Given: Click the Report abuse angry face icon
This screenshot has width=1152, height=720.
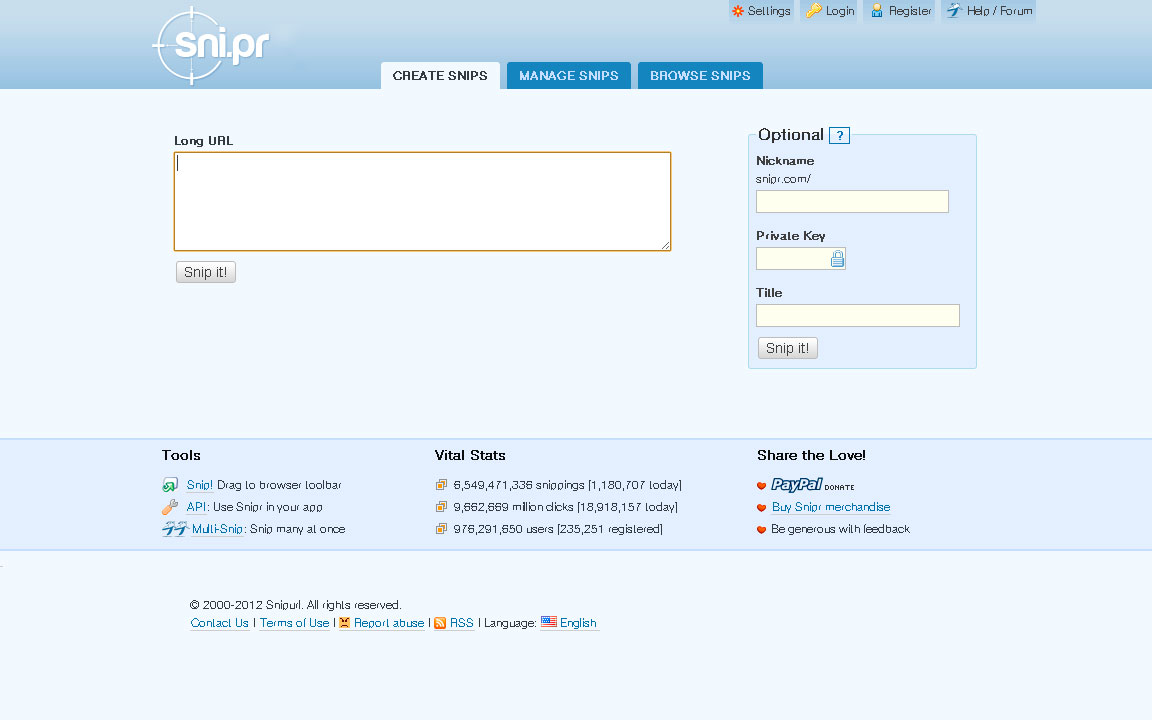Looking at the screenshot, I should [x=345, y=623].
